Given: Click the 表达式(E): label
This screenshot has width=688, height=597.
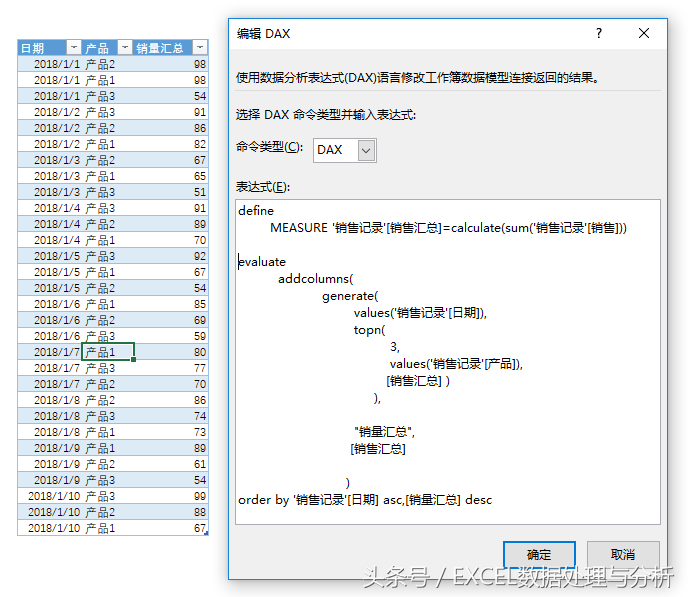Looking at the screenshot, I should [x=263, y=187].
